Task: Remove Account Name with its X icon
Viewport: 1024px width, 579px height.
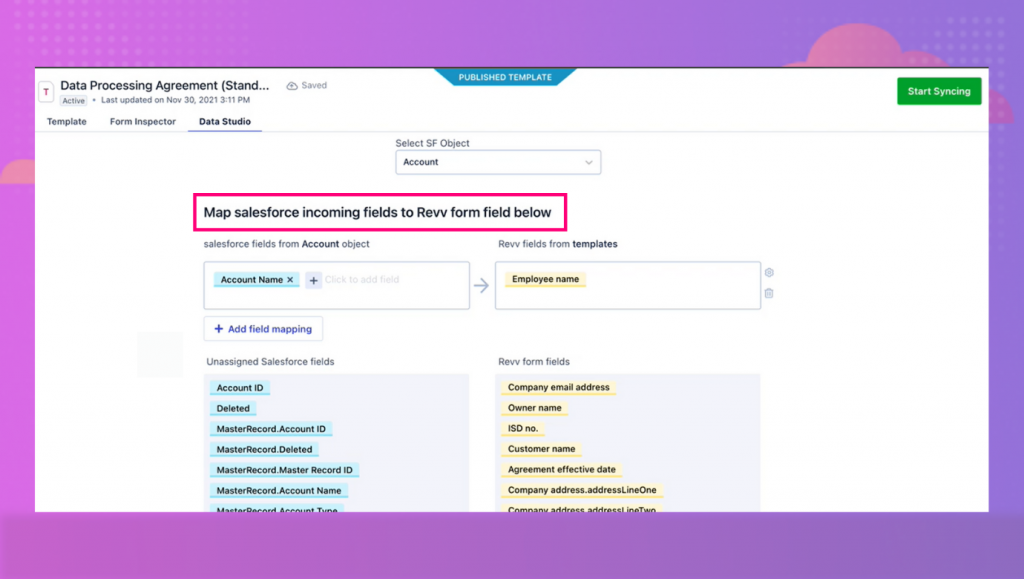Action: (290, 279)
